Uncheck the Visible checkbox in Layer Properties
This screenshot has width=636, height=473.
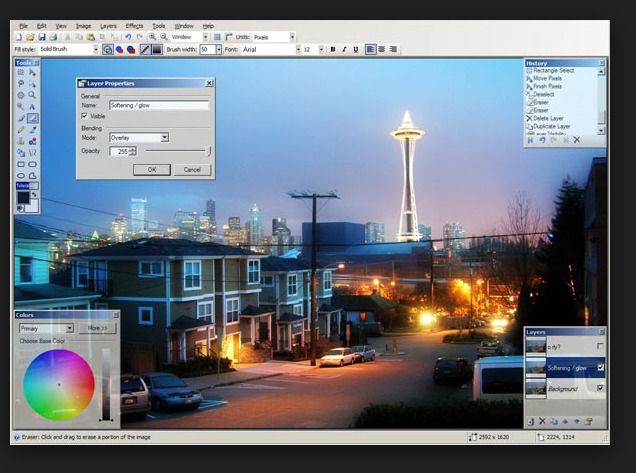point(84,116)
